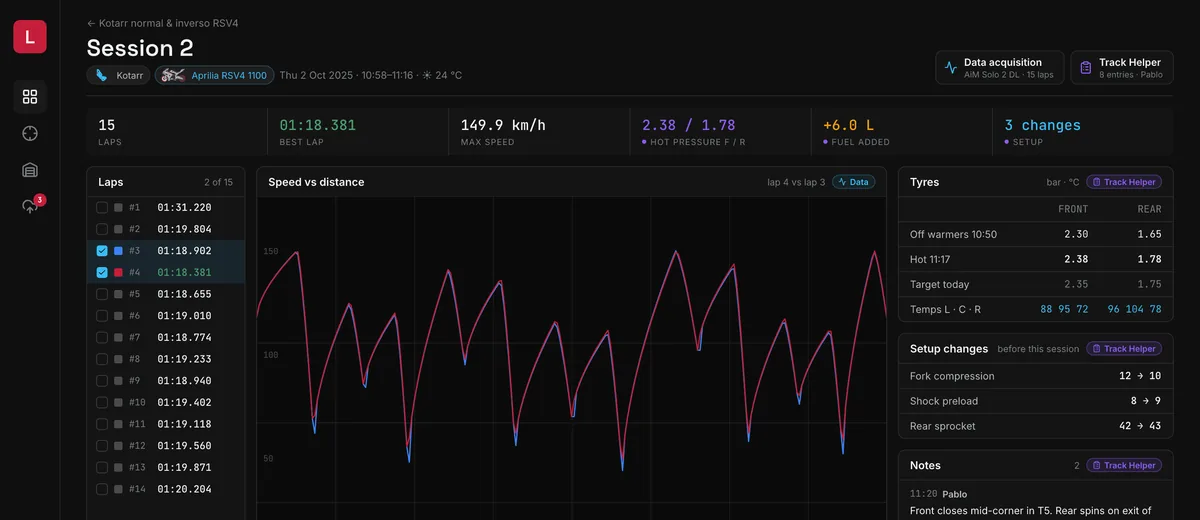Open the dashboard grid view in sidebar
The height and width of the screenshot is (520, 1200).
pos(30,97)
